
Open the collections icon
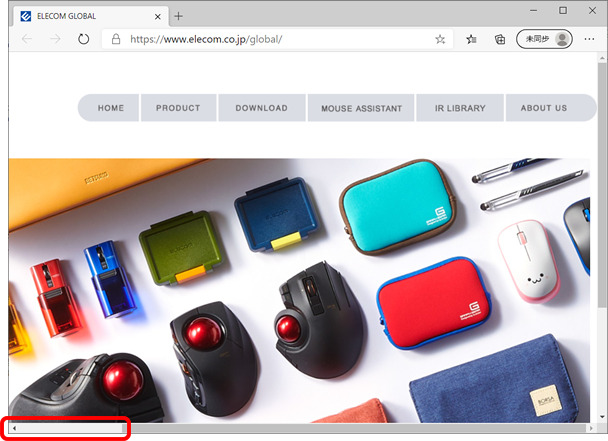point(500,39)
